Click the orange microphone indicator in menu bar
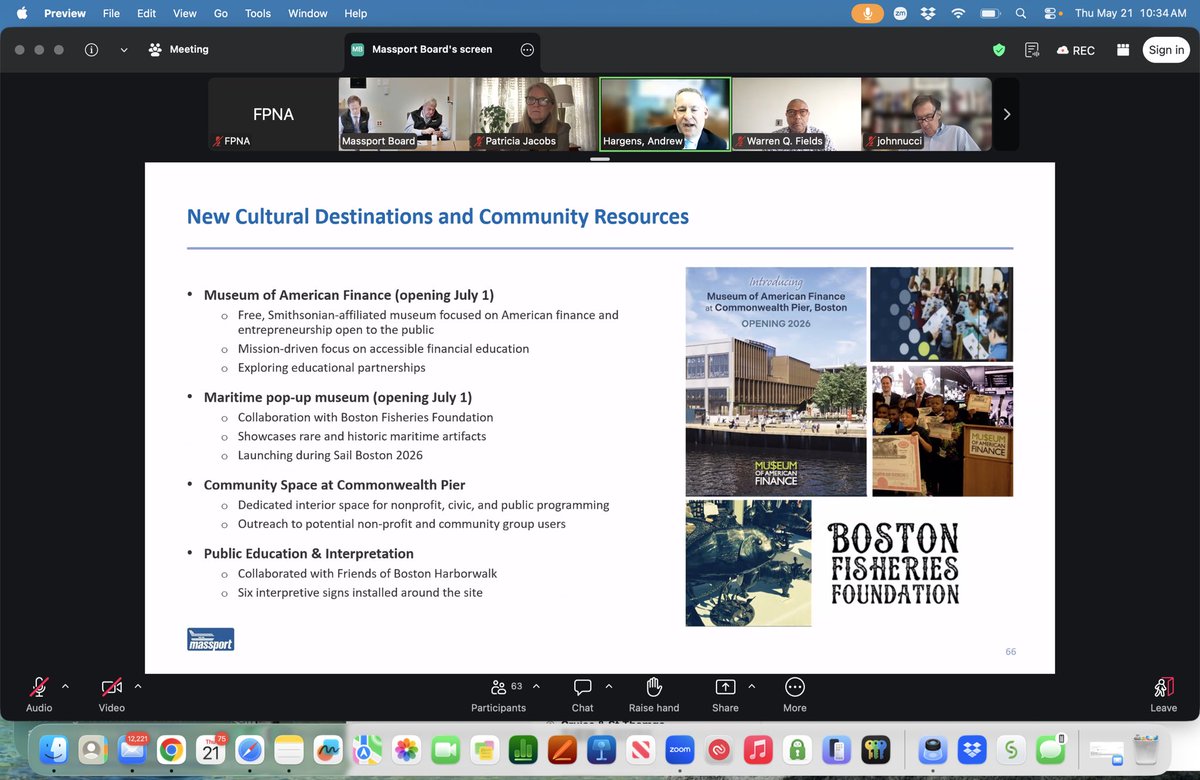Viewport: 1200px width, 780px height. pos(868,14)
